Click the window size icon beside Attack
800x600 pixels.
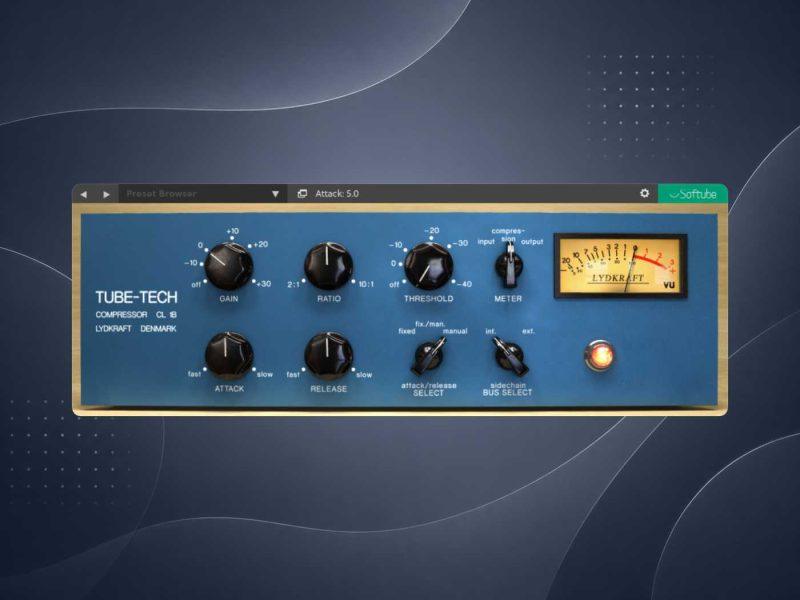click(x=302, y=194)
